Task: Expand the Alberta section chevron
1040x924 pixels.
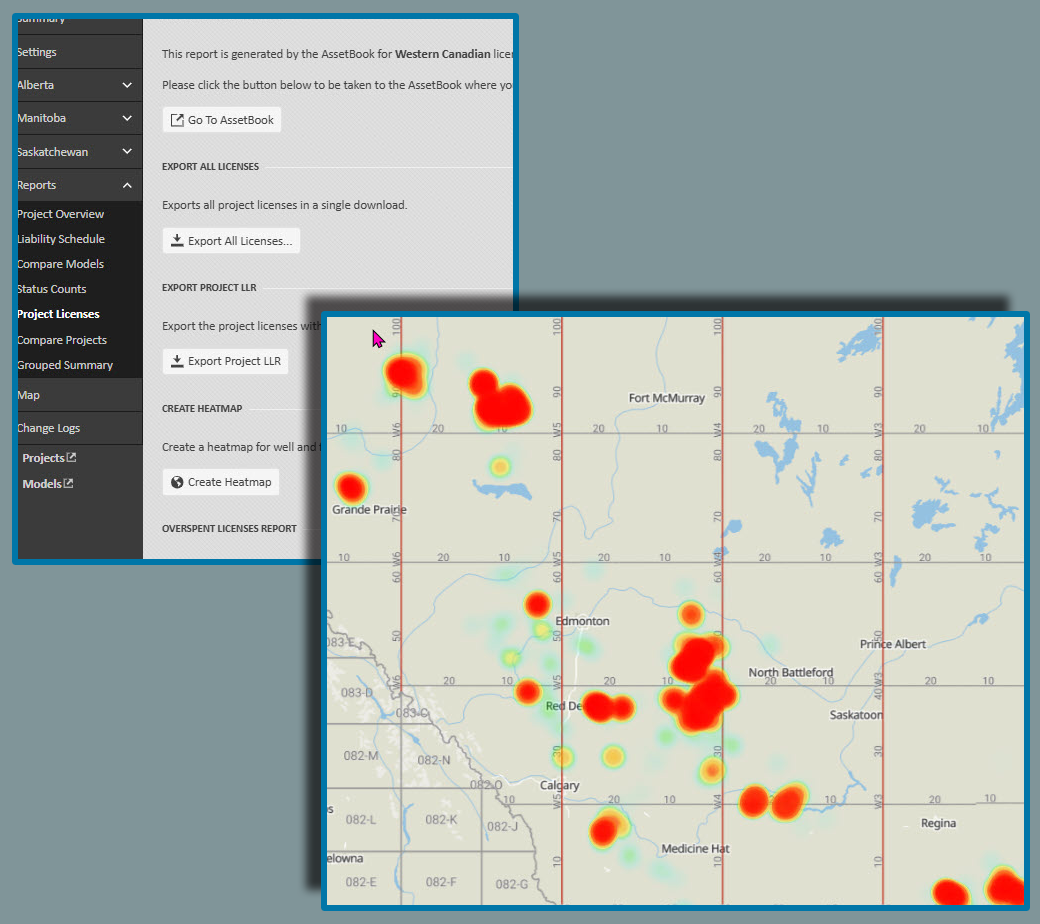Action: [x=127, y=85]
